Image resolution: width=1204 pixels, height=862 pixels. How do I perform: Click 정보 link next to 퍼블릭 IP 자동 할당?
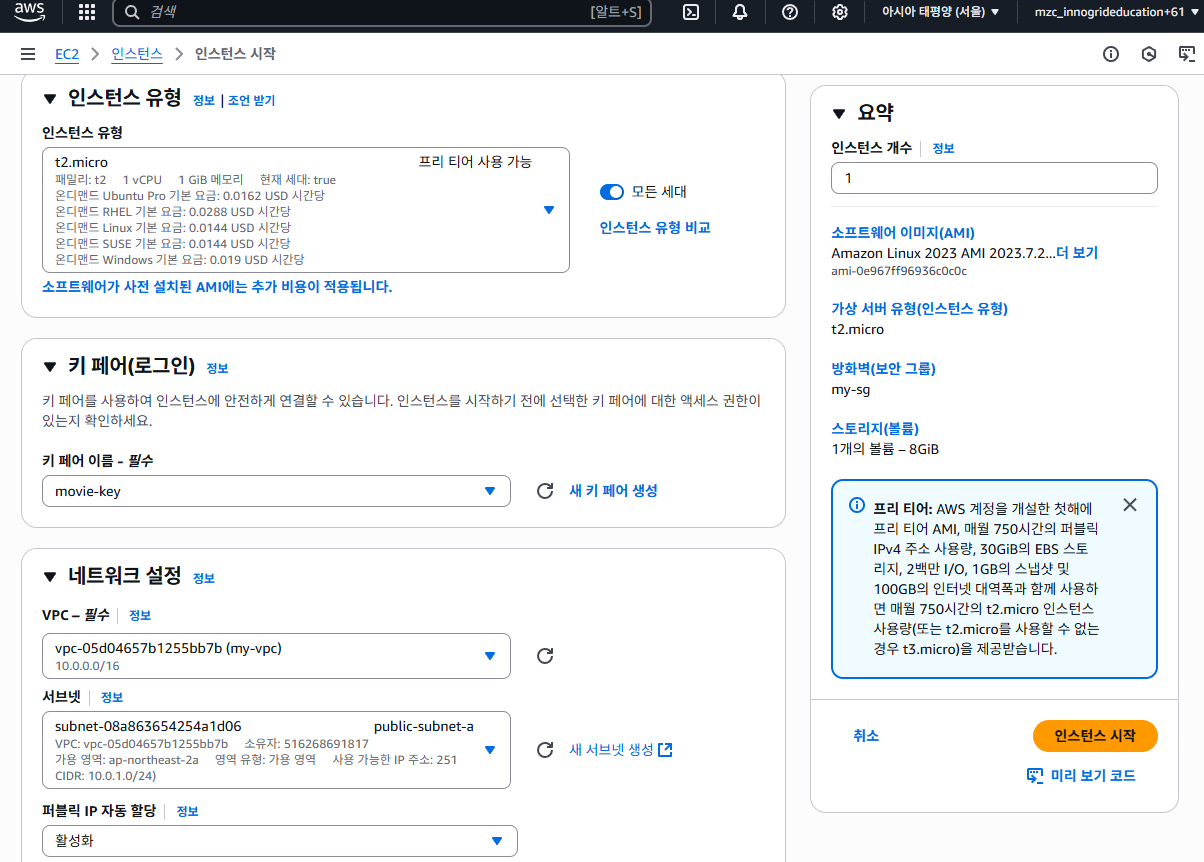[x=188, y=811]
